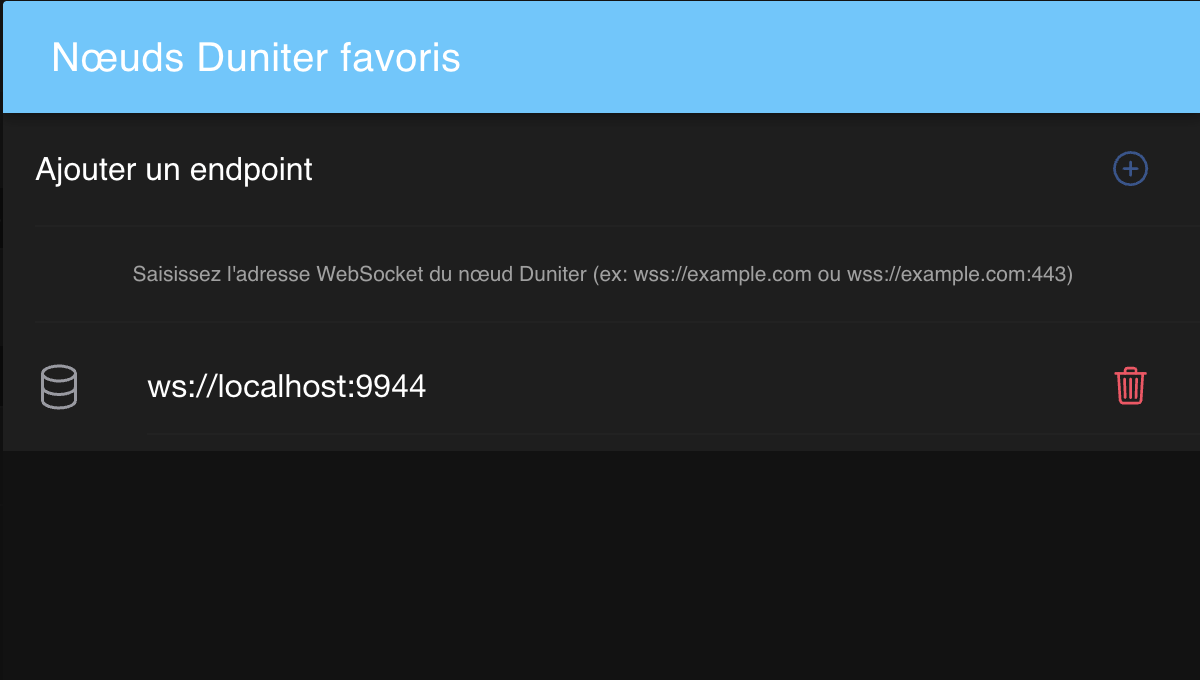Click the plus icon to add endpoint
1200x680 pixels.
pos(1130,169)
